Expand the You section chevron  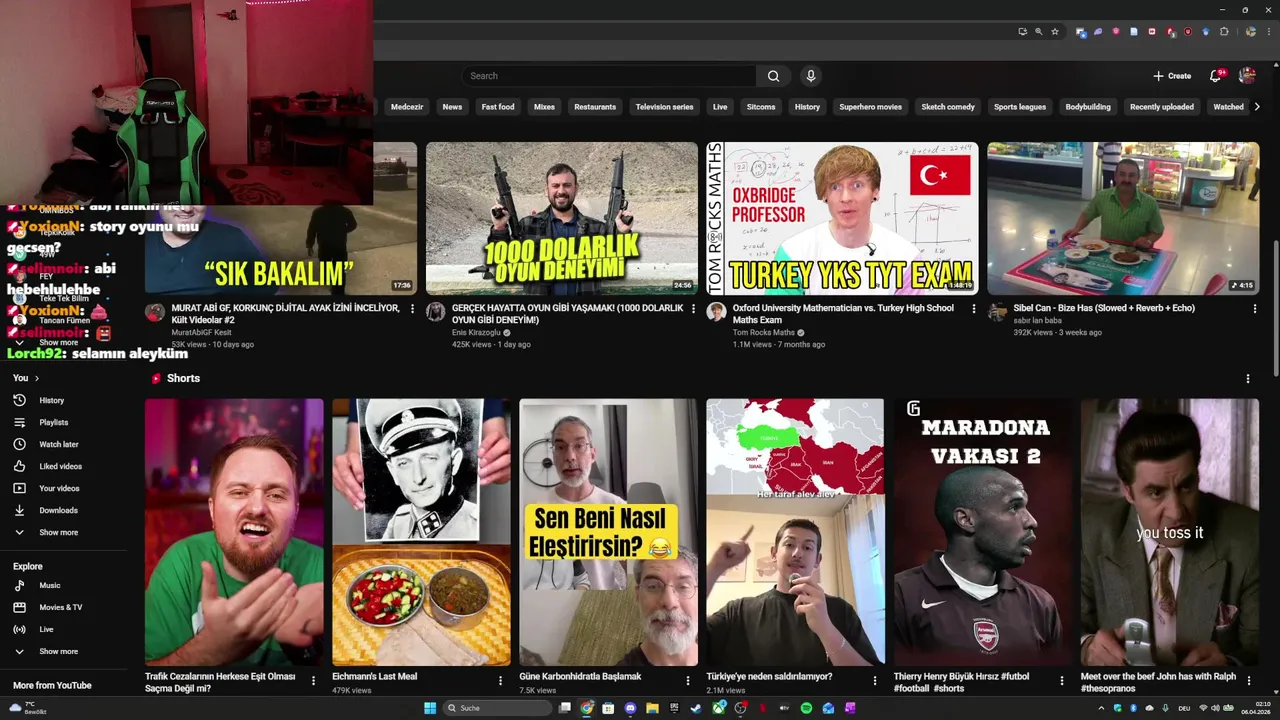click(37, 378)
